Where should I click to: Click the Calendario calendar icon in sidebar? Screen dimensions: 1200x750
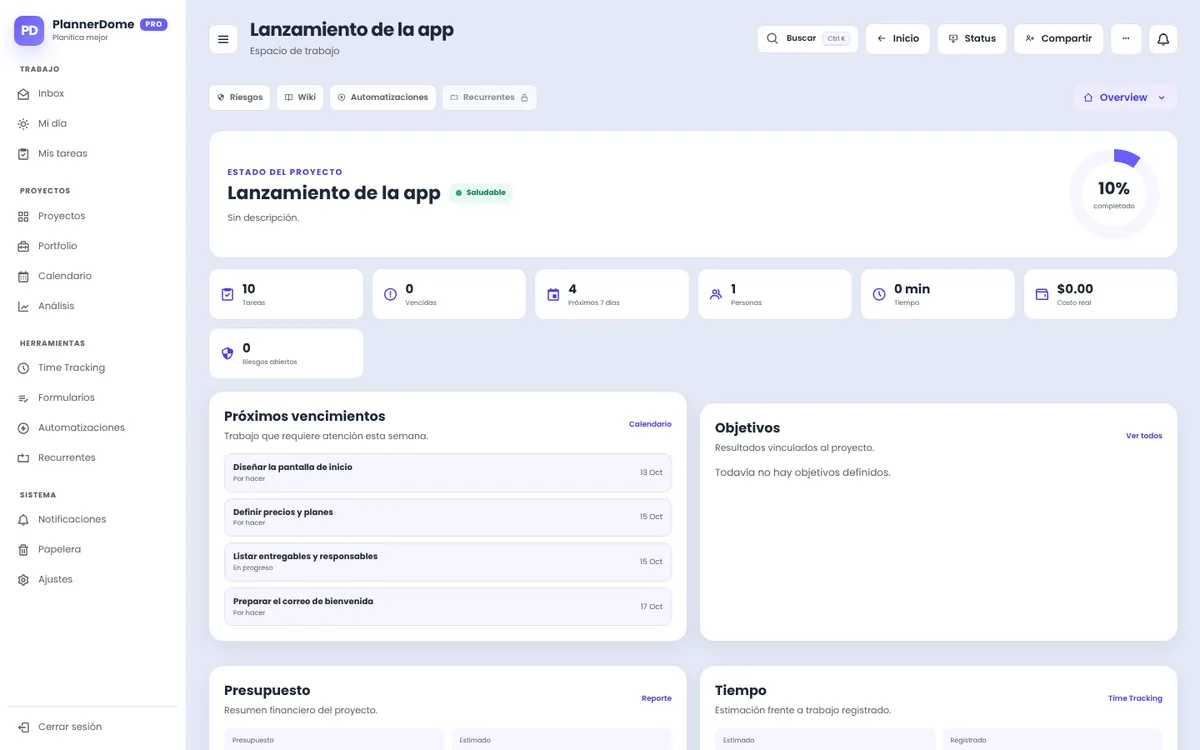24,276
